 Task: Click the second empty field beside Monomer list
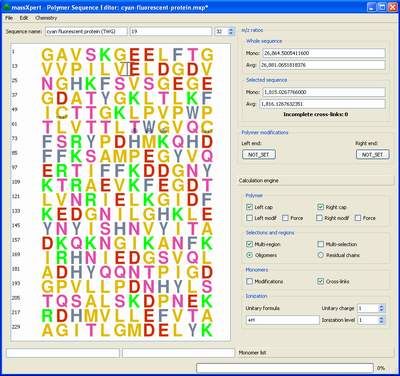178,353
